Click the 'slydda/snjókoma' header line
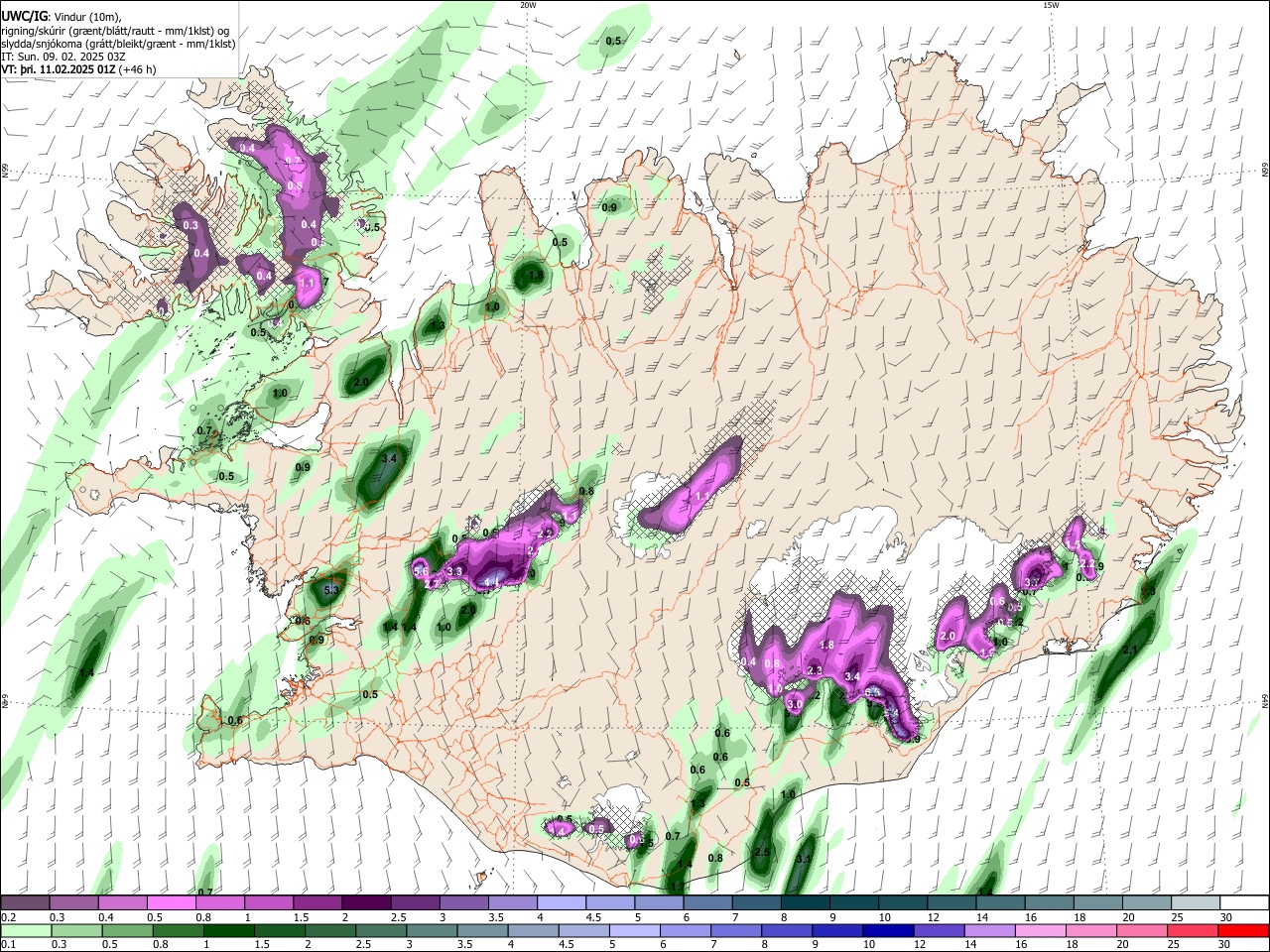Screen dimensions: 1270x952 coord(118,44)
